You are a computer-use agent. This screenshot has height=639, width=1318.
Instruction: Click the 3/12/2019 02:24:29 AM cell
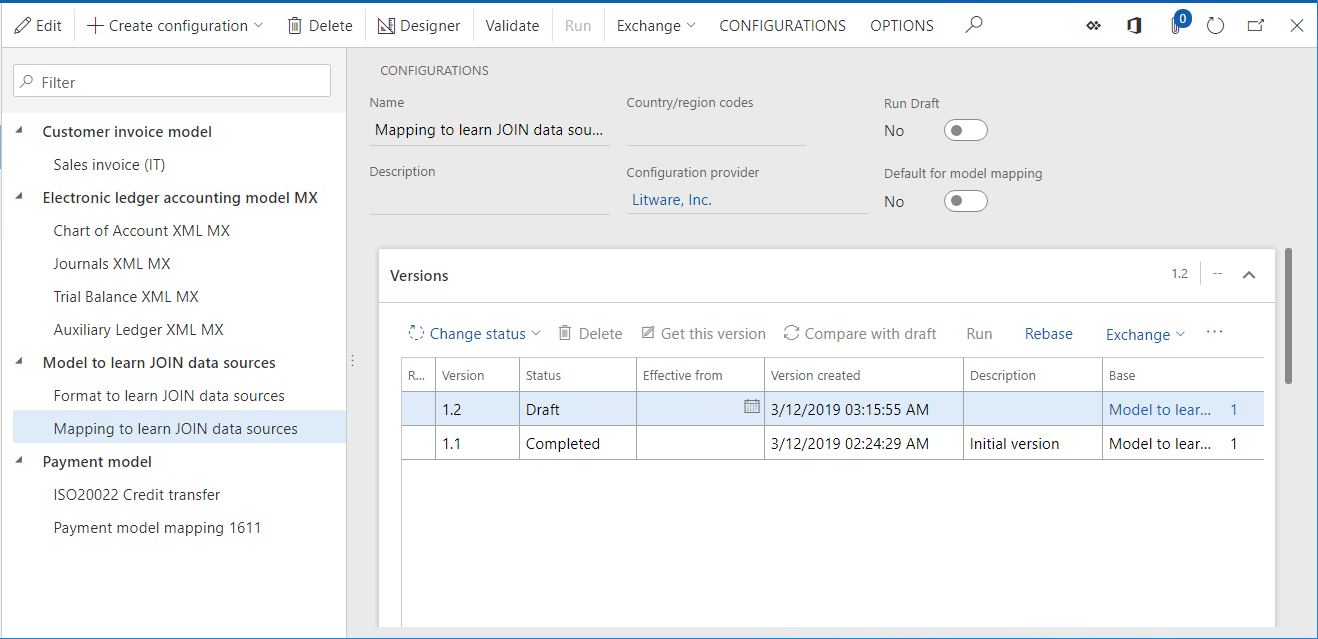(x=864, y=443)
